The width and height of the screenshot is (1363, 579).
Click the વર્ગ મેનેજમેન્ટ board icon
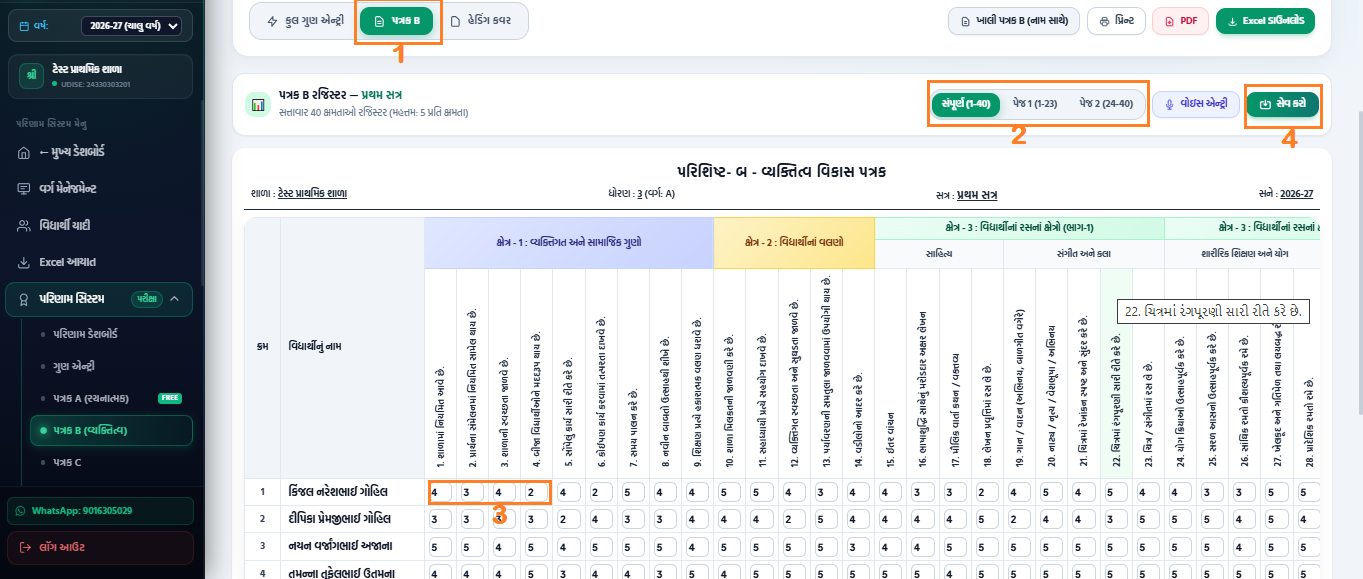tap(24, 188)
